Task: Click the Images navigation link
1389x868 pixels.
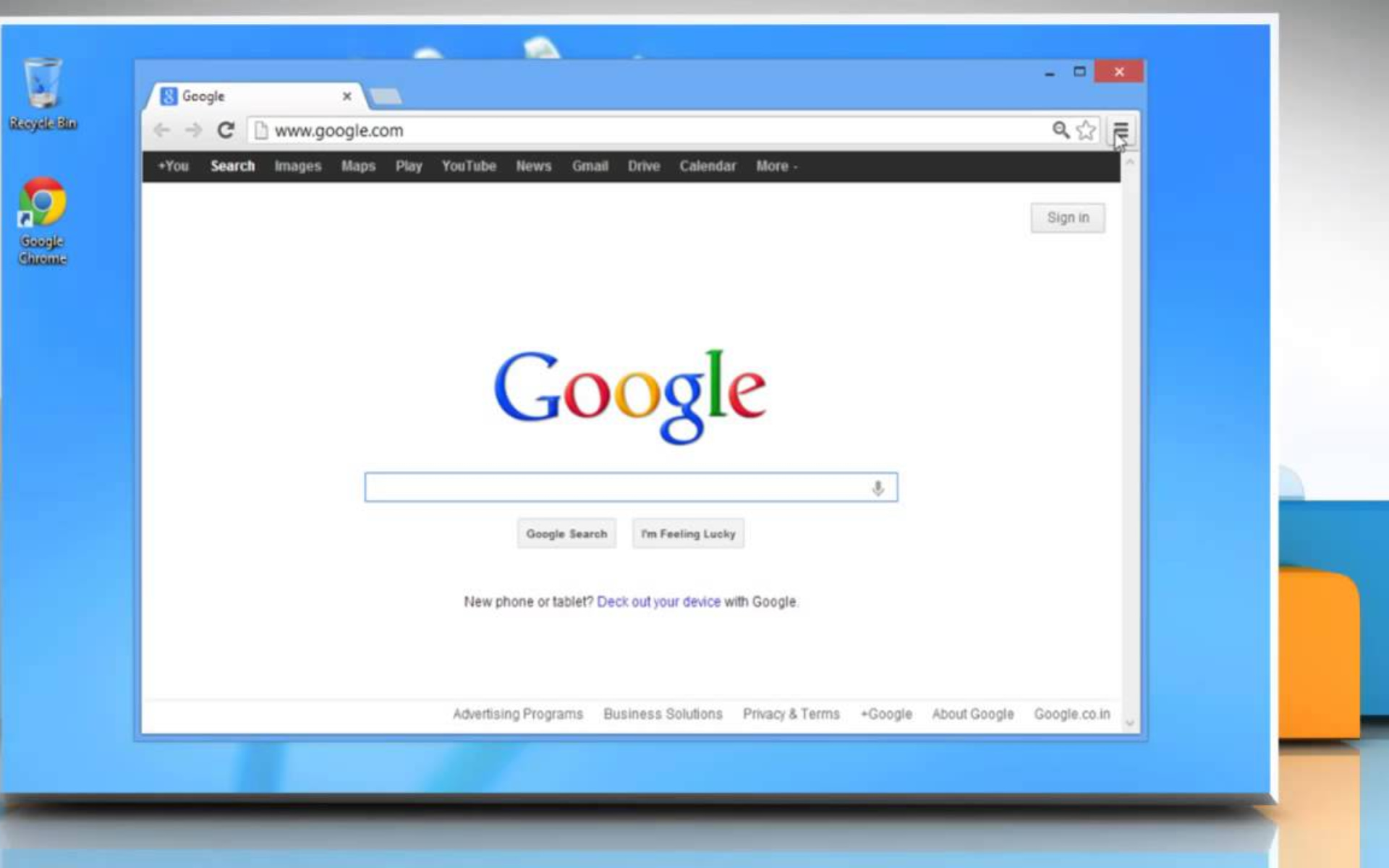Action: point(298,166)
